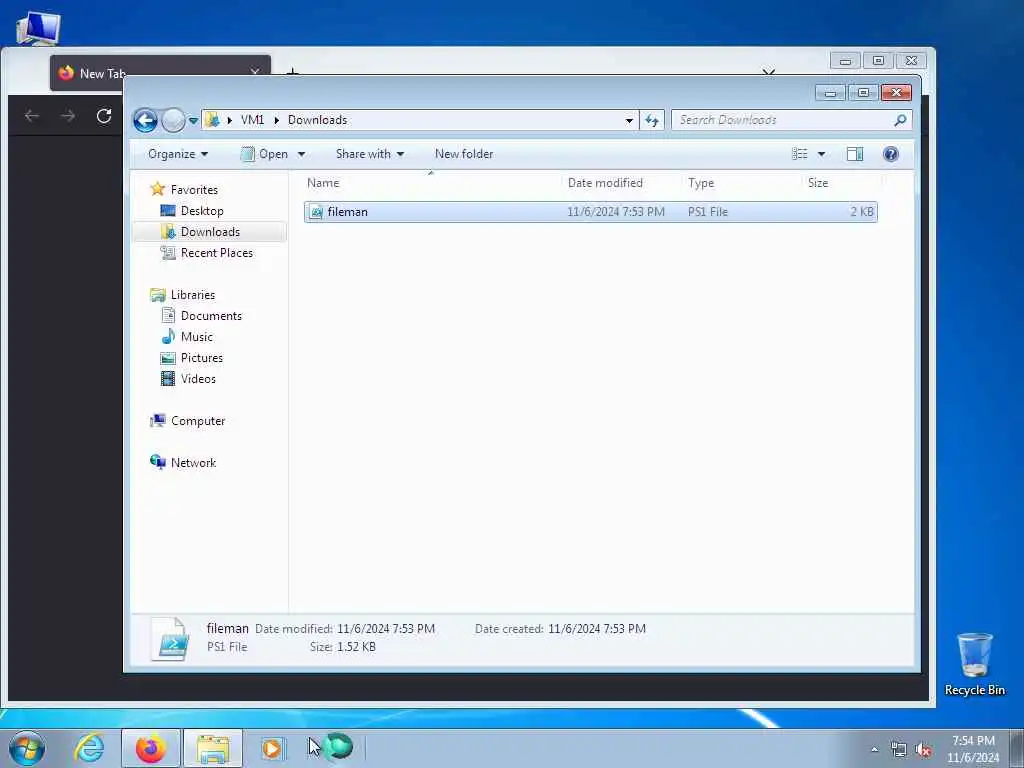1024x768 pixels.
Task: Click Firefox back arrow button
Action: [31, 116]
